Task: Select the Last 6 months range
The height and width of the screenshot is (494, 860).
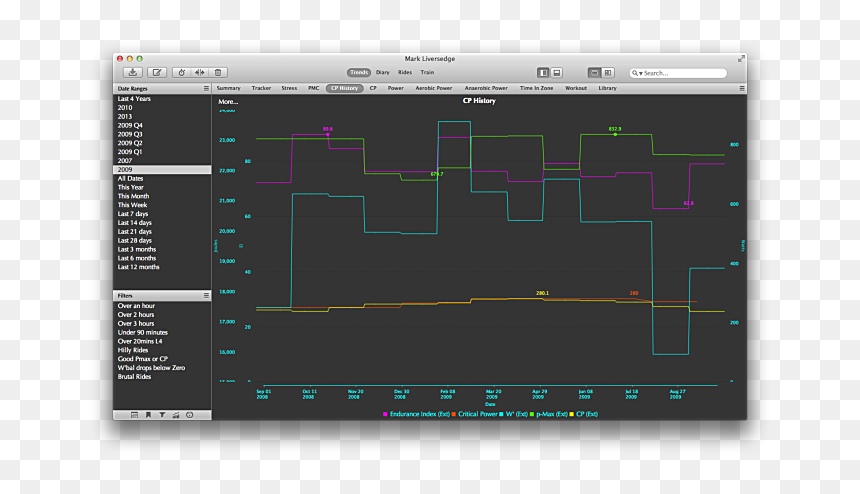Action: 162,258
